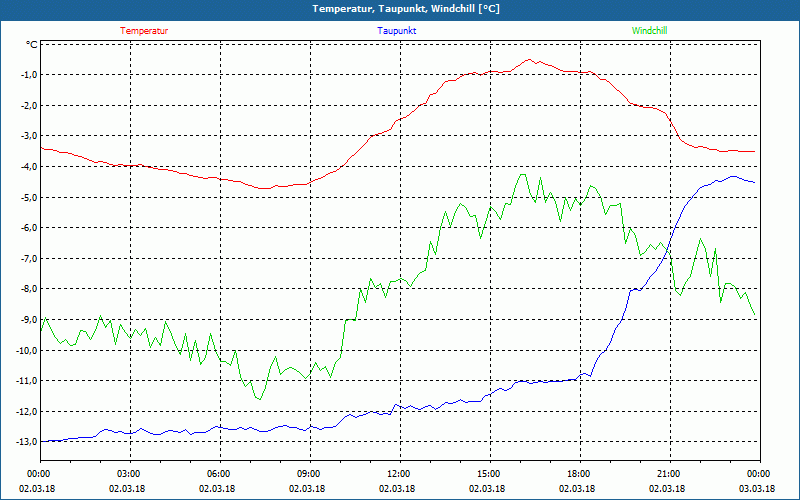Click the -10,0 y-axis label
800x500 pixels.
click(x=27, y=351)
